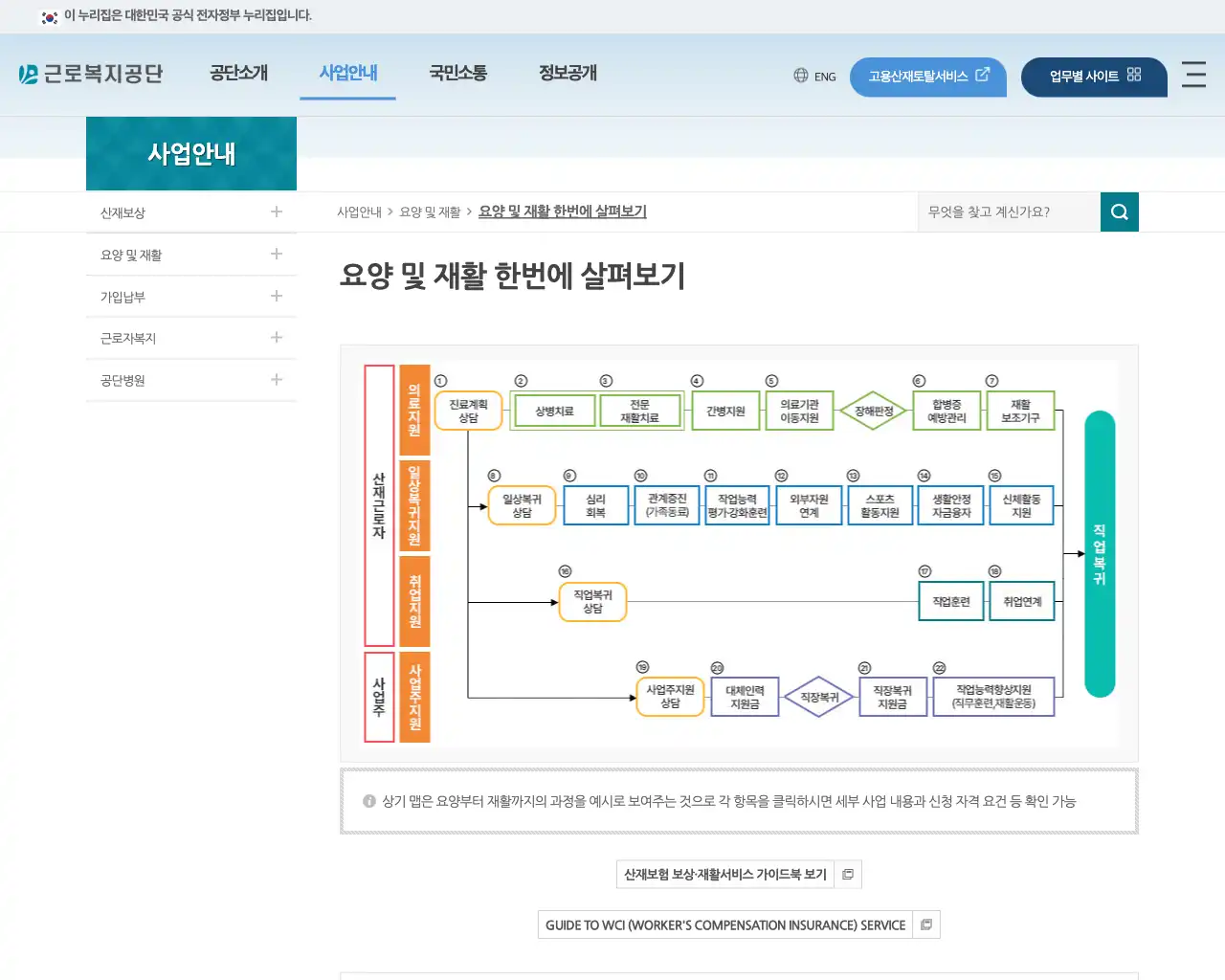Click the search magnifier icon

click(x=1120, y=212)
